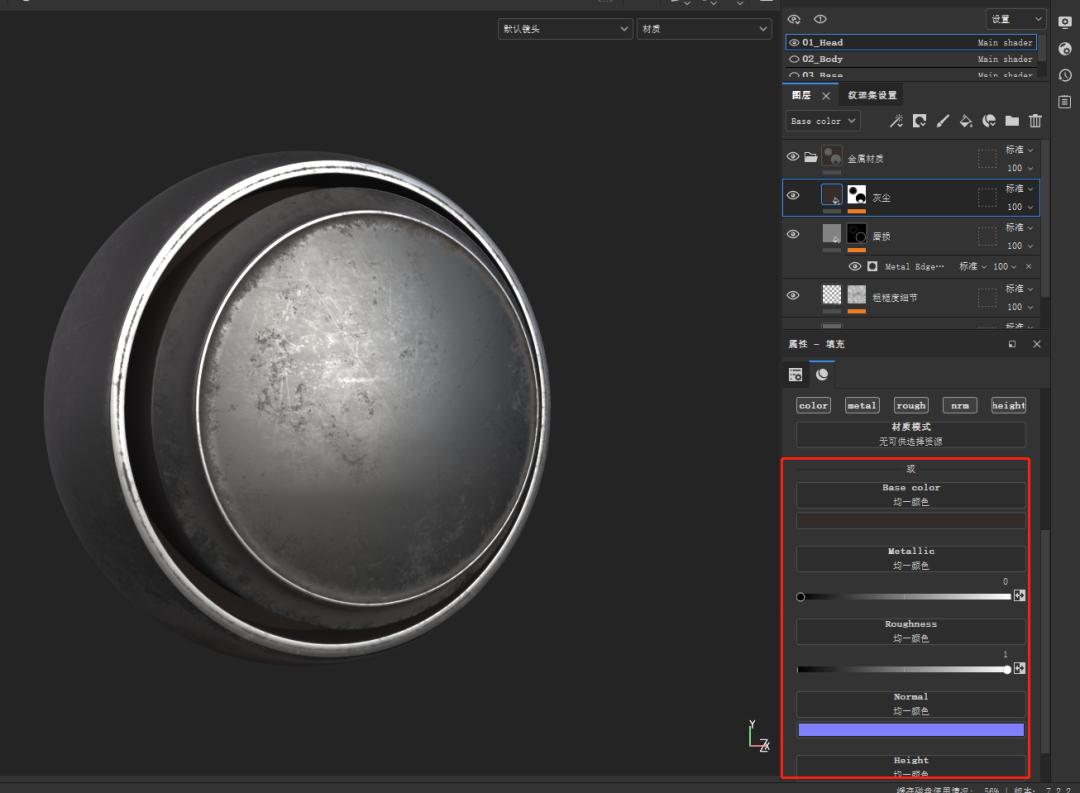This screenshot has width=1080, height=793.
Task: Hide the 灰尘 layer
Action: tap(793, 196)
